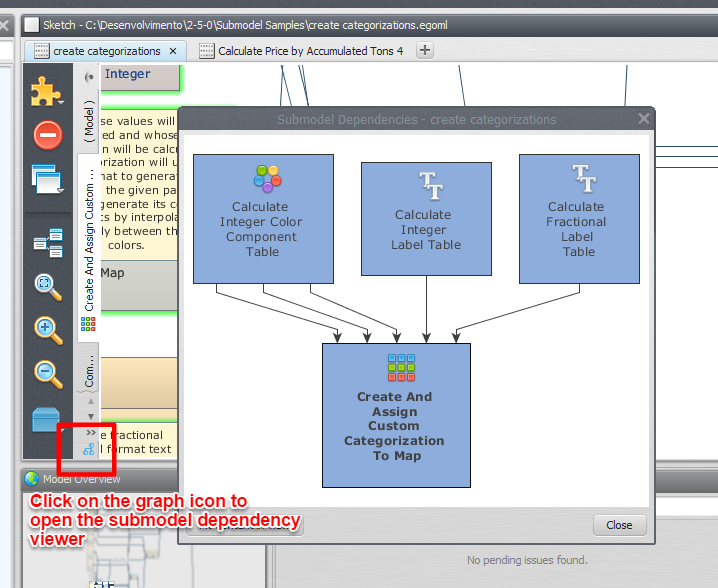This screenshot has width=718, height=588.
Task: Add a new tab with plus button
Action: 425,51
